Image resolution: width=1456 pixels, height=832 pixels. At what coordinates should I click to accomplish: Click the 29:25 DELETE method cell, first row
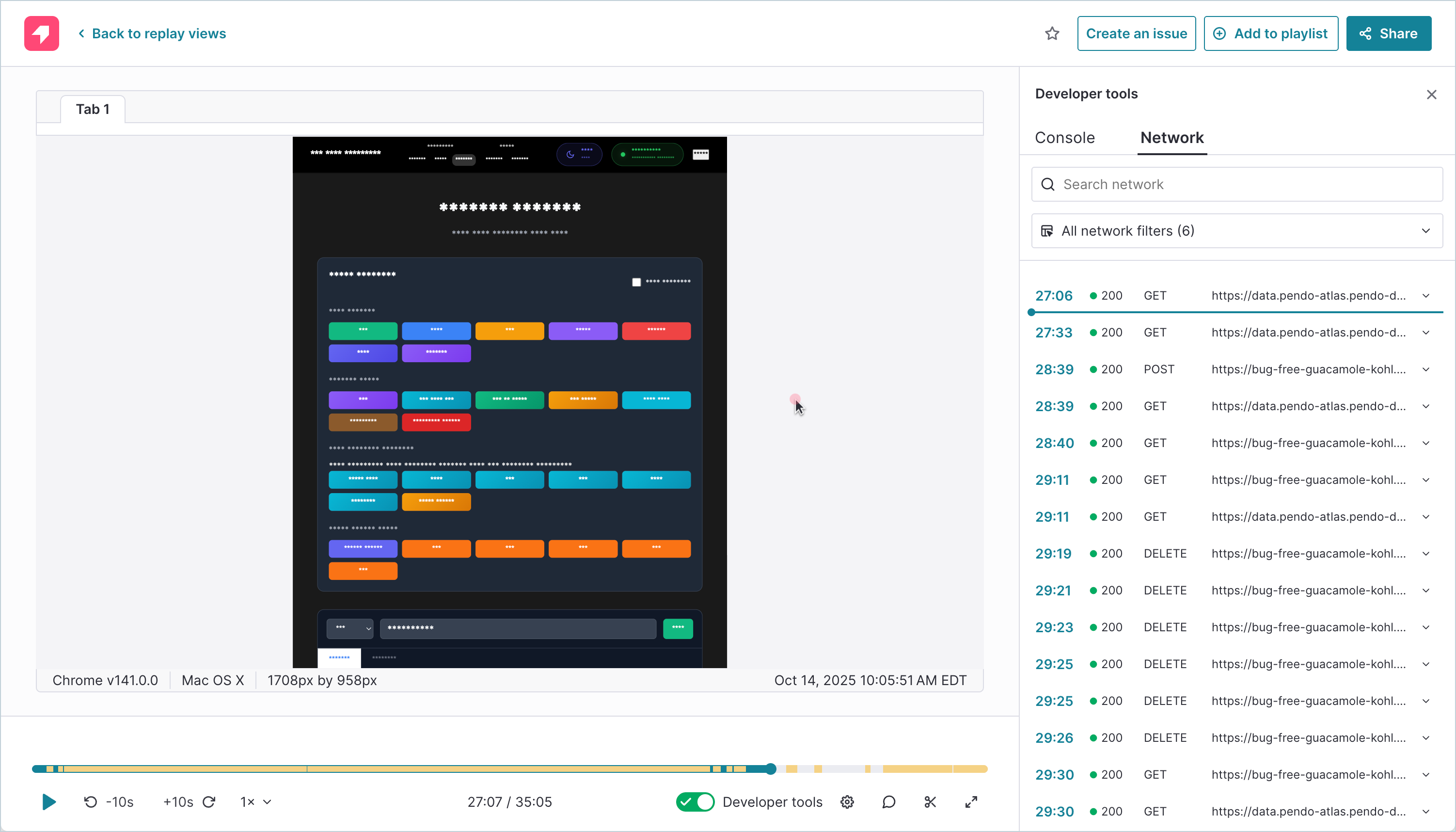click(x=1165, y=664)
